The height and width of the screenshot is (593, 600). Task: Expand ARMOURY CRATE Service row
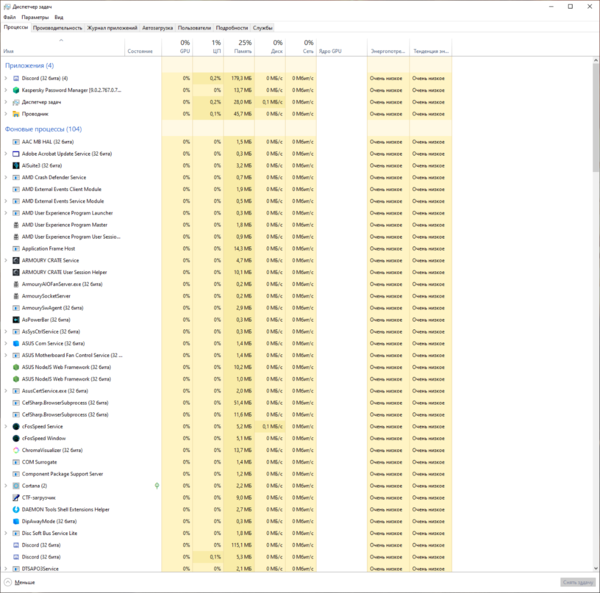click(6, 261)
